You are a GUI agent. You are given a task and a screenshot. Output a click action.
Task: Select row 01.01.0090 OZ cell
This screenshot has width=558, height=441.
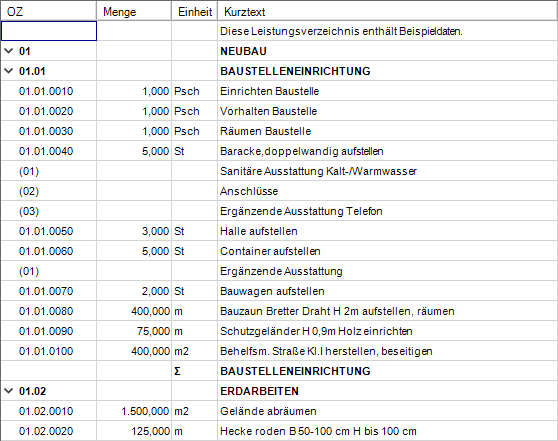tap(49, 331)
